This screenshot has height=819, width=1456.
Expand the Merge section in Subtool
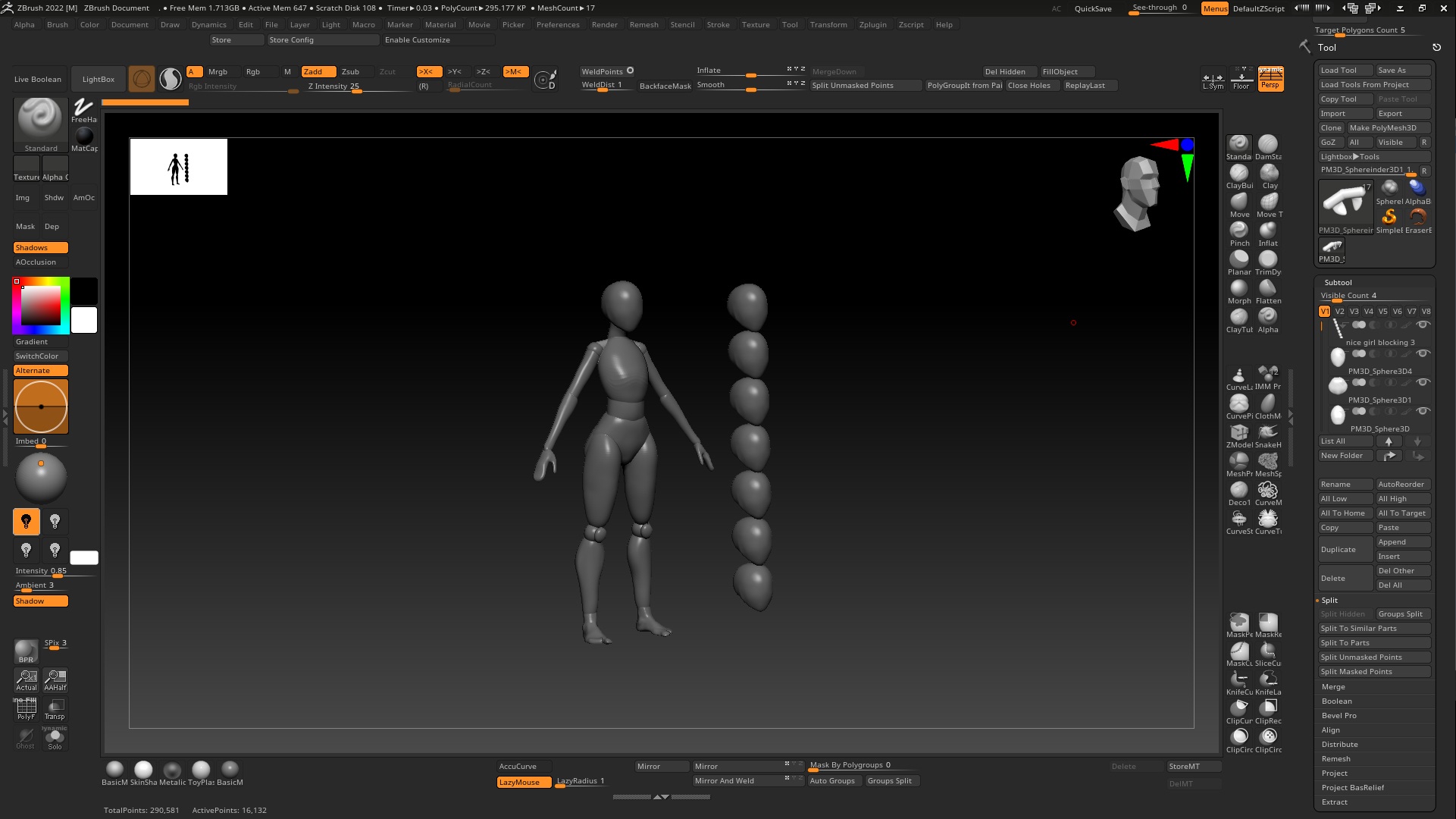[x=1333, y=687]
